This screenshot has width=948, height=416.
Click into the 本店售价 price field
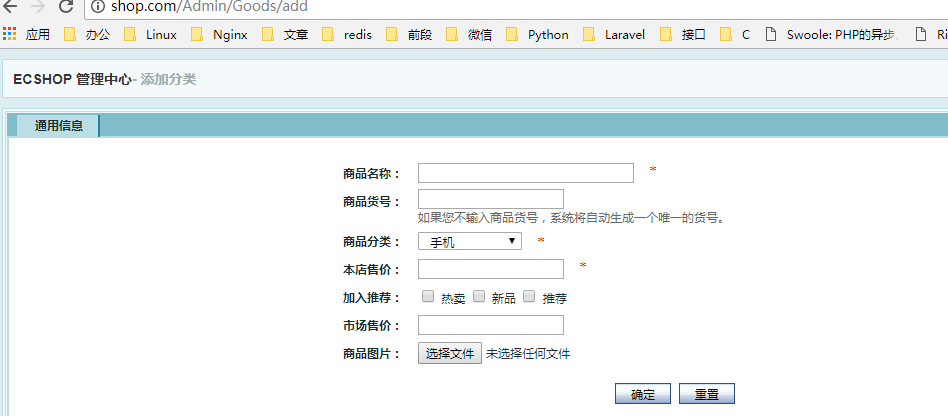coord(490,269)
